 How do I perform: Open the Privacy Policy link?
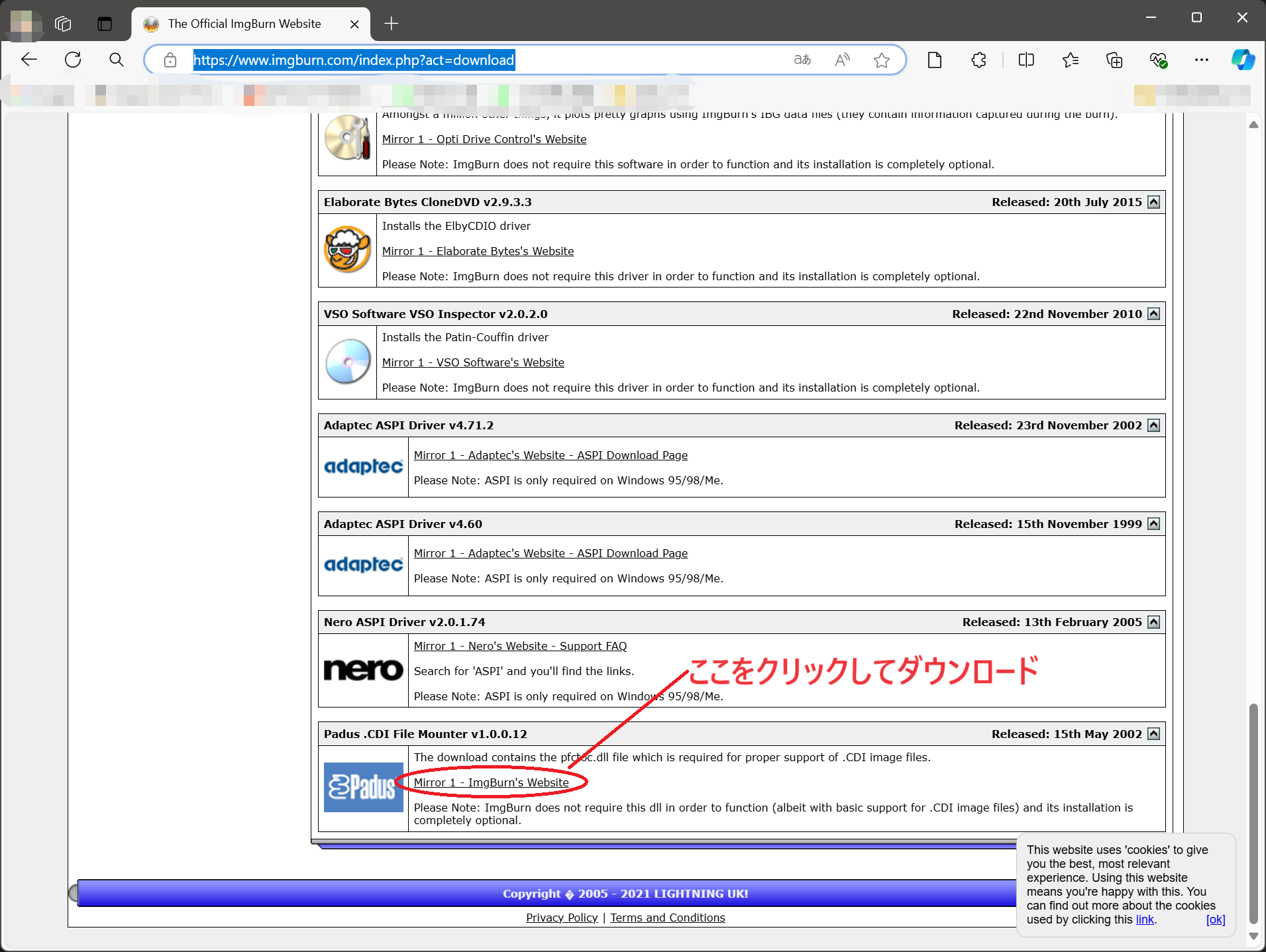click(562, 918)
